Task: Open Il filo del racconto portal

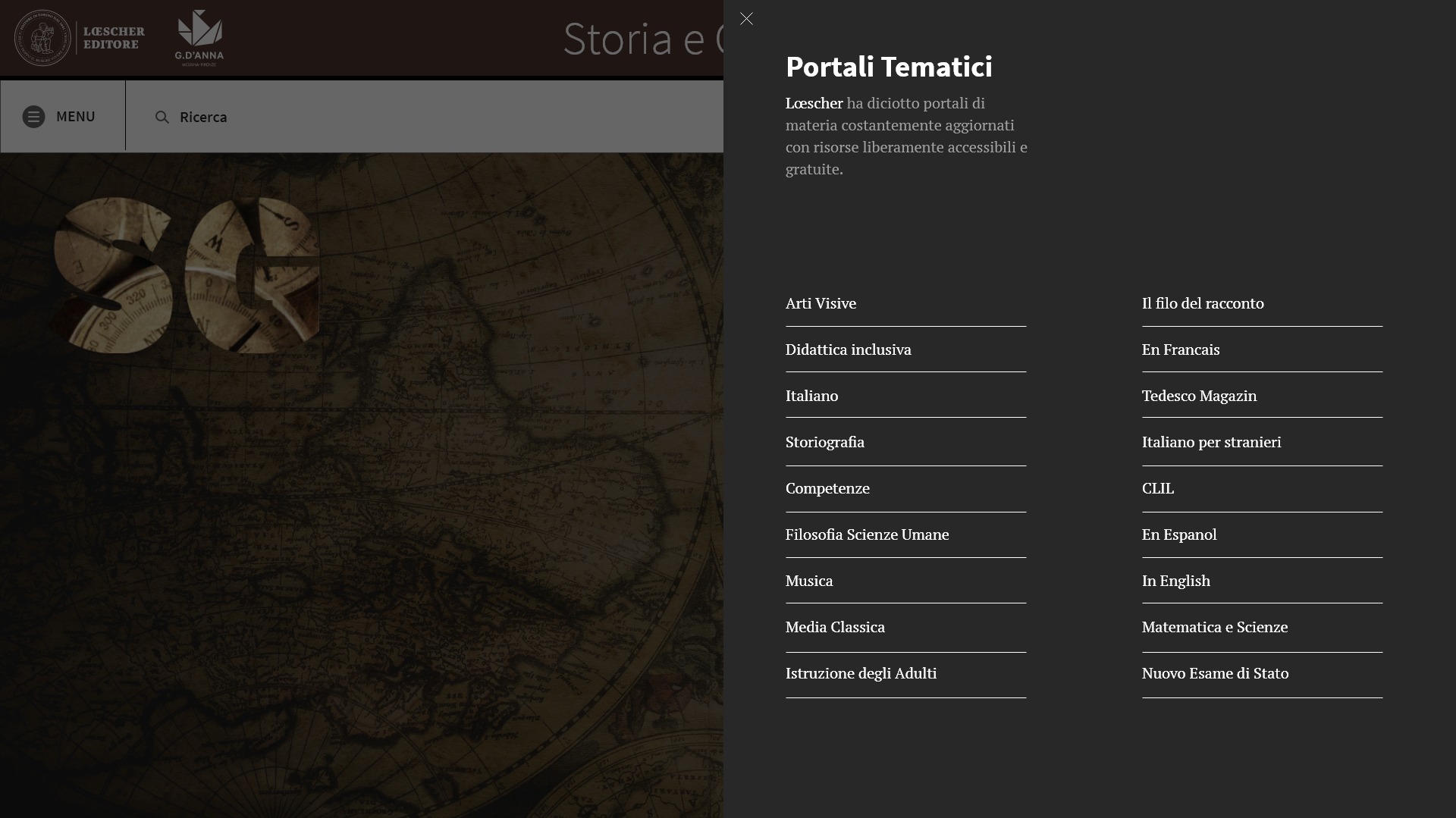Action: coord(1203,303)
